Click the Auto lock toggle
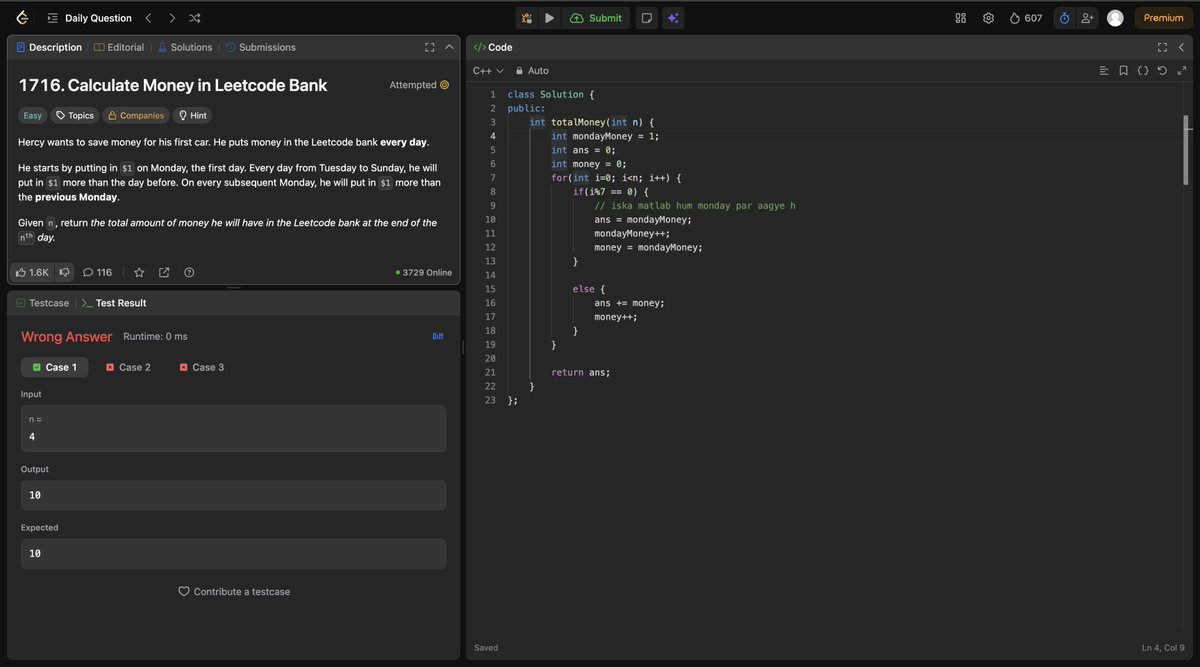This screenshot has width=1200, height=667. pyautogui.click(x=532, y=71)
